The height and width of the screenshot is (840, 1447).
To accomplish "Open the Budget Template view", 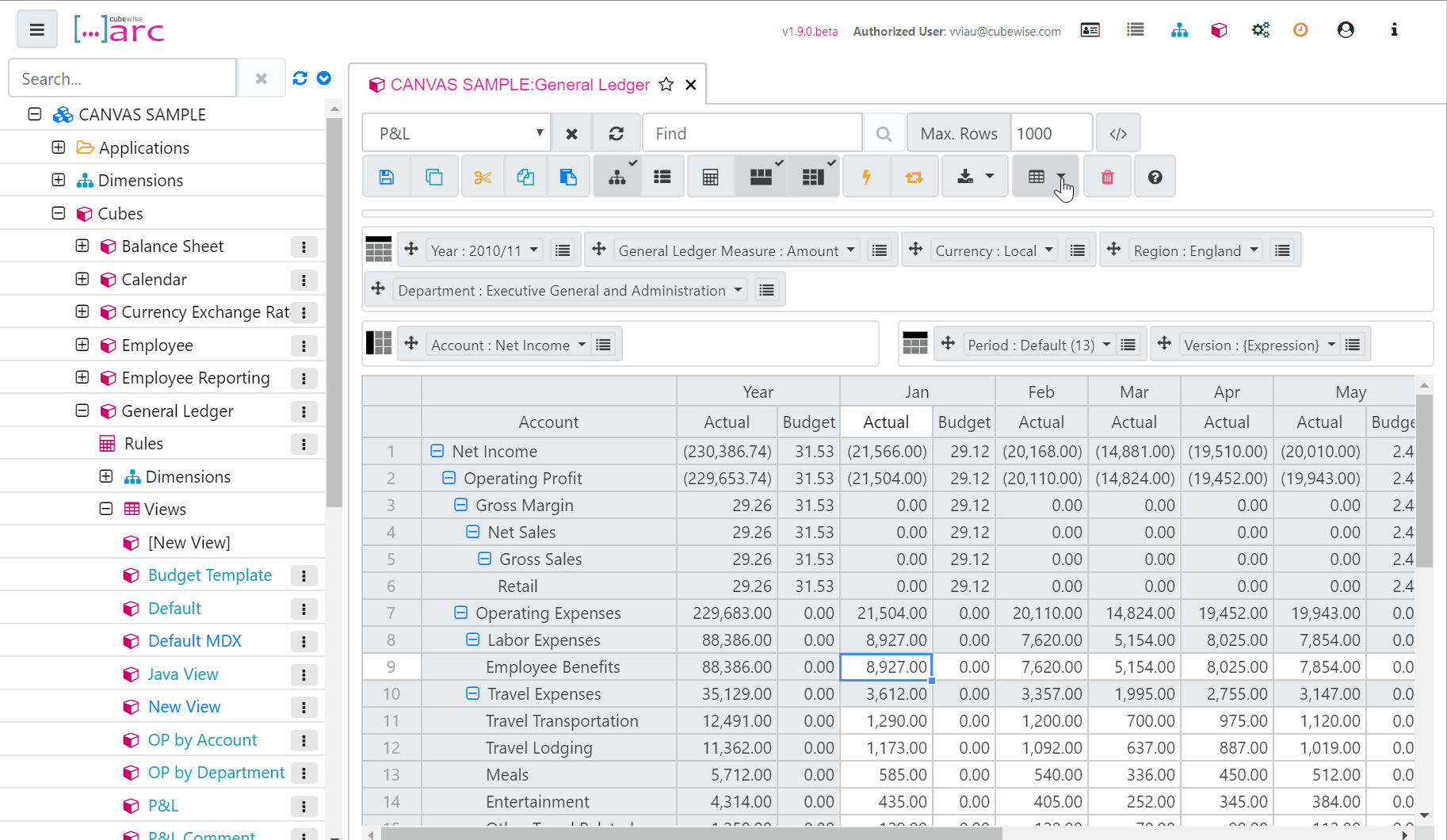I will tap(209, 575).
